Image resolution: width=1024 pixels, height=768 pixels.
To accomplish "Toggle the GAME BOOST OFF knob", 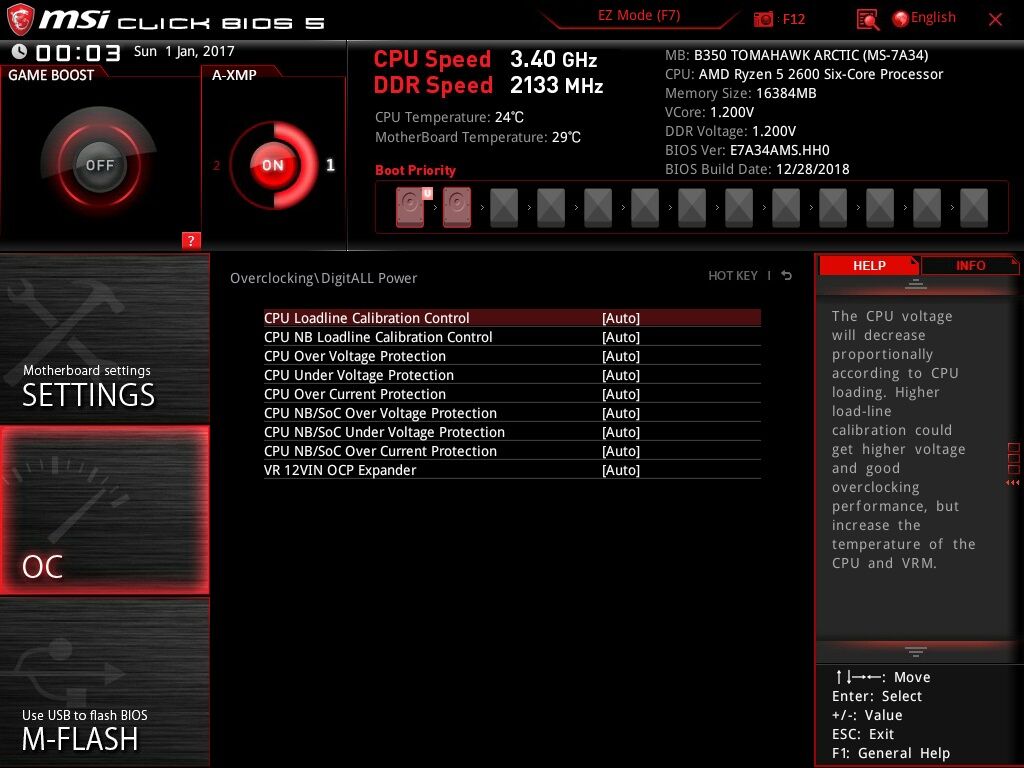I will (x=99, y=165).
